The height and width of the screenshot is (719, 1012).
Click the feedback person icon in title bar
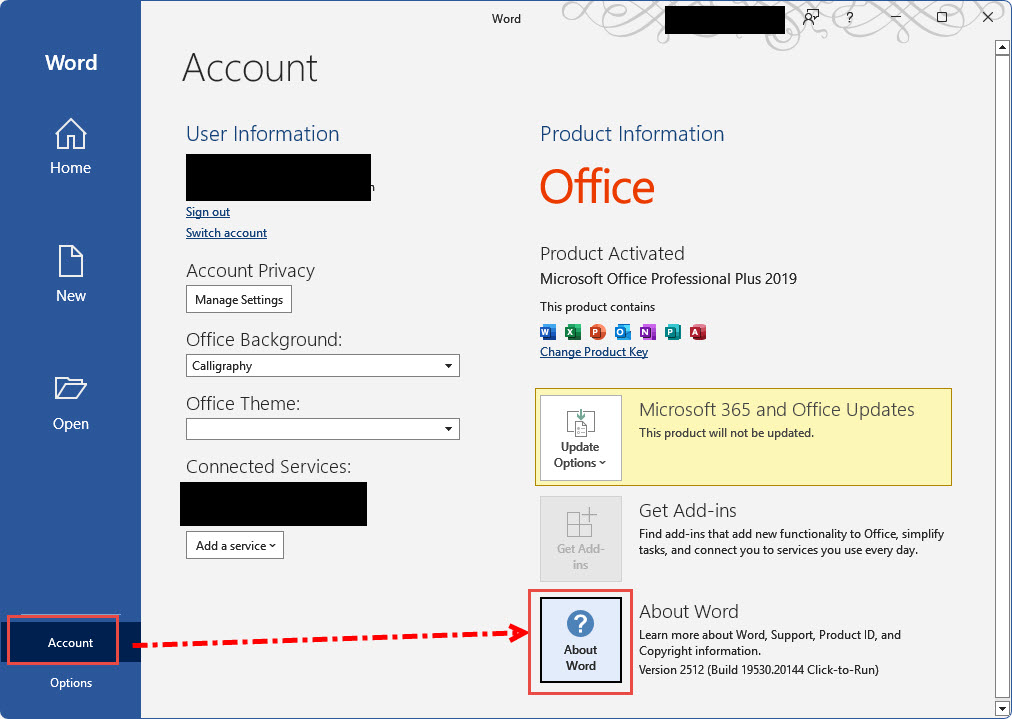811,18
